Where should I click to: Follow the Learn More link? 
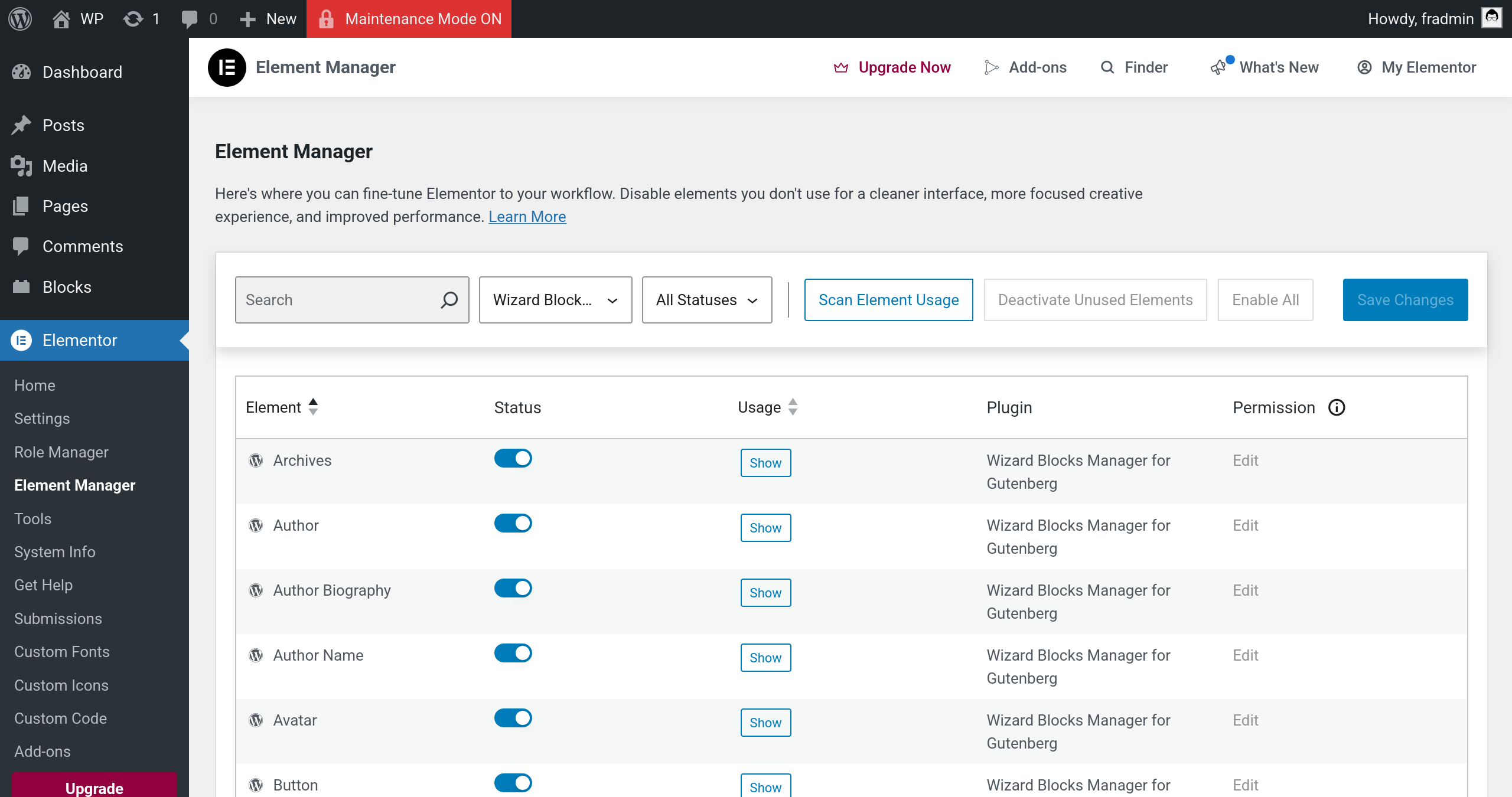tap(527, 217)
